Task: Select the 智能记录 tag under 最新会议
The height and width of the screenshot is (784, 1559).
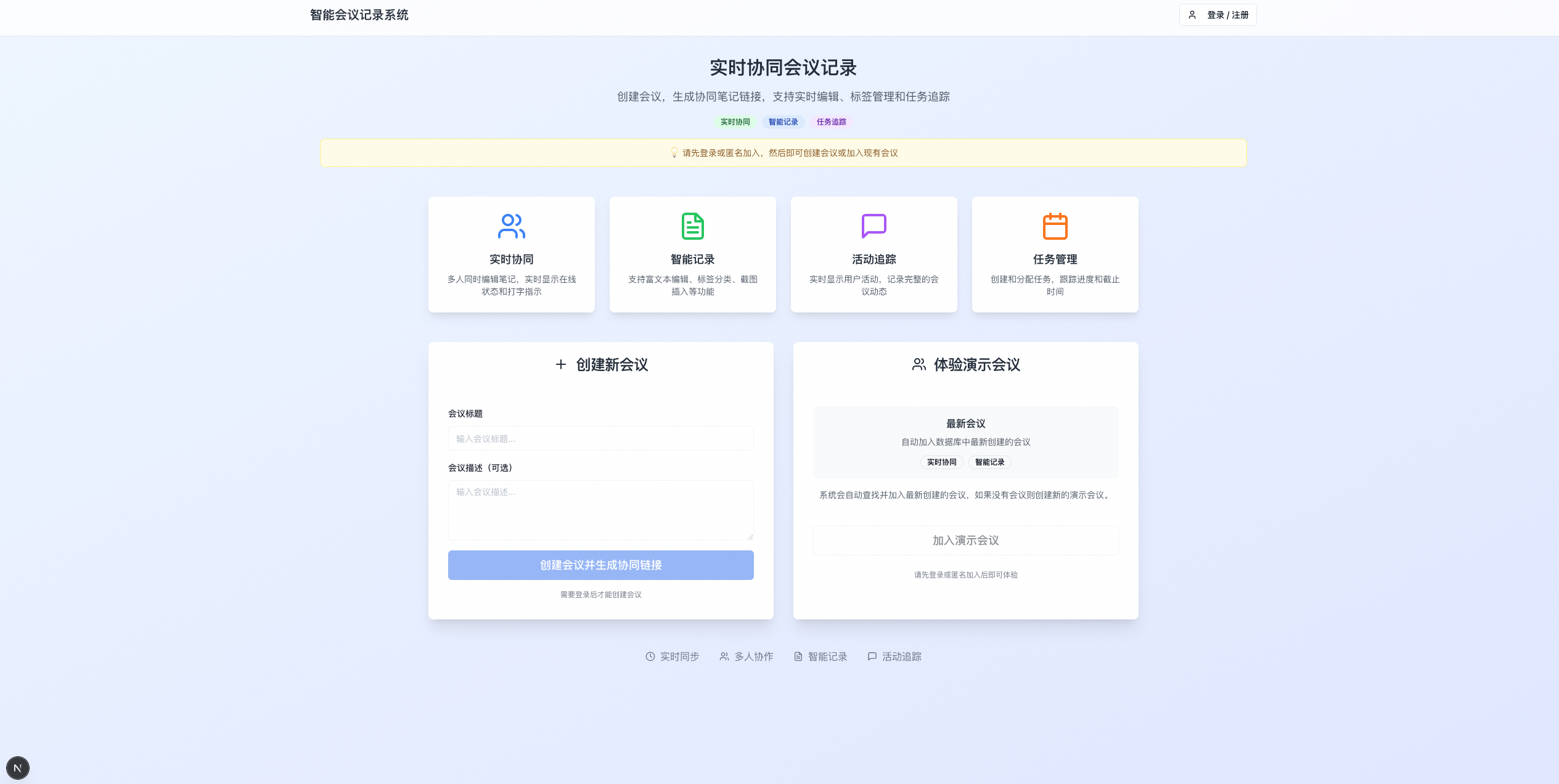Action: tap(989, 462)
